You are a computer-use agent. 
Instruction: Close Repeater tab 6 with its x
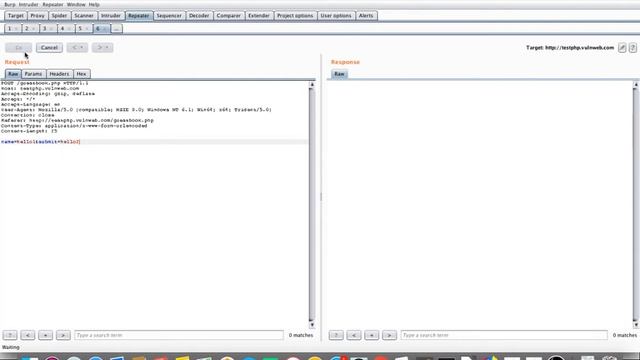(x=105, y=29)
